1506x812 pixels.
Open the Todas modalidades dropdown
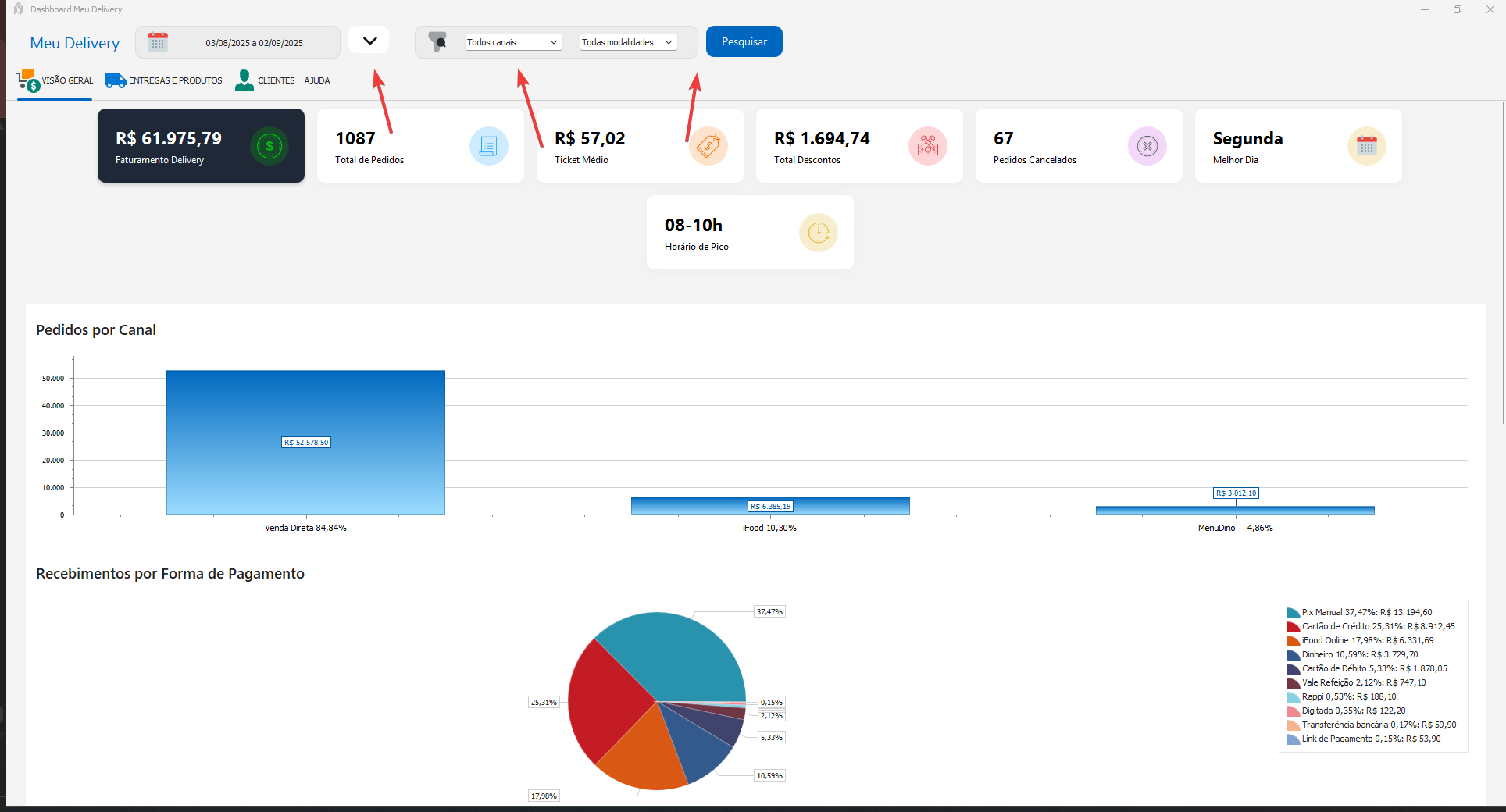[x=627, y=42]
